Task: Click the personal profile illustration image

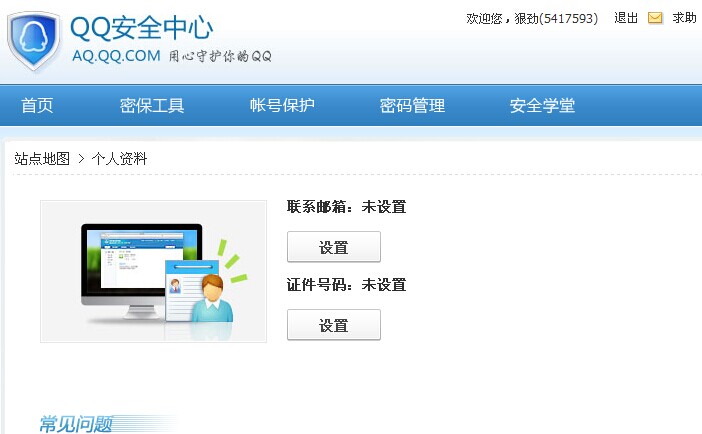Action: tap(154, 271)
